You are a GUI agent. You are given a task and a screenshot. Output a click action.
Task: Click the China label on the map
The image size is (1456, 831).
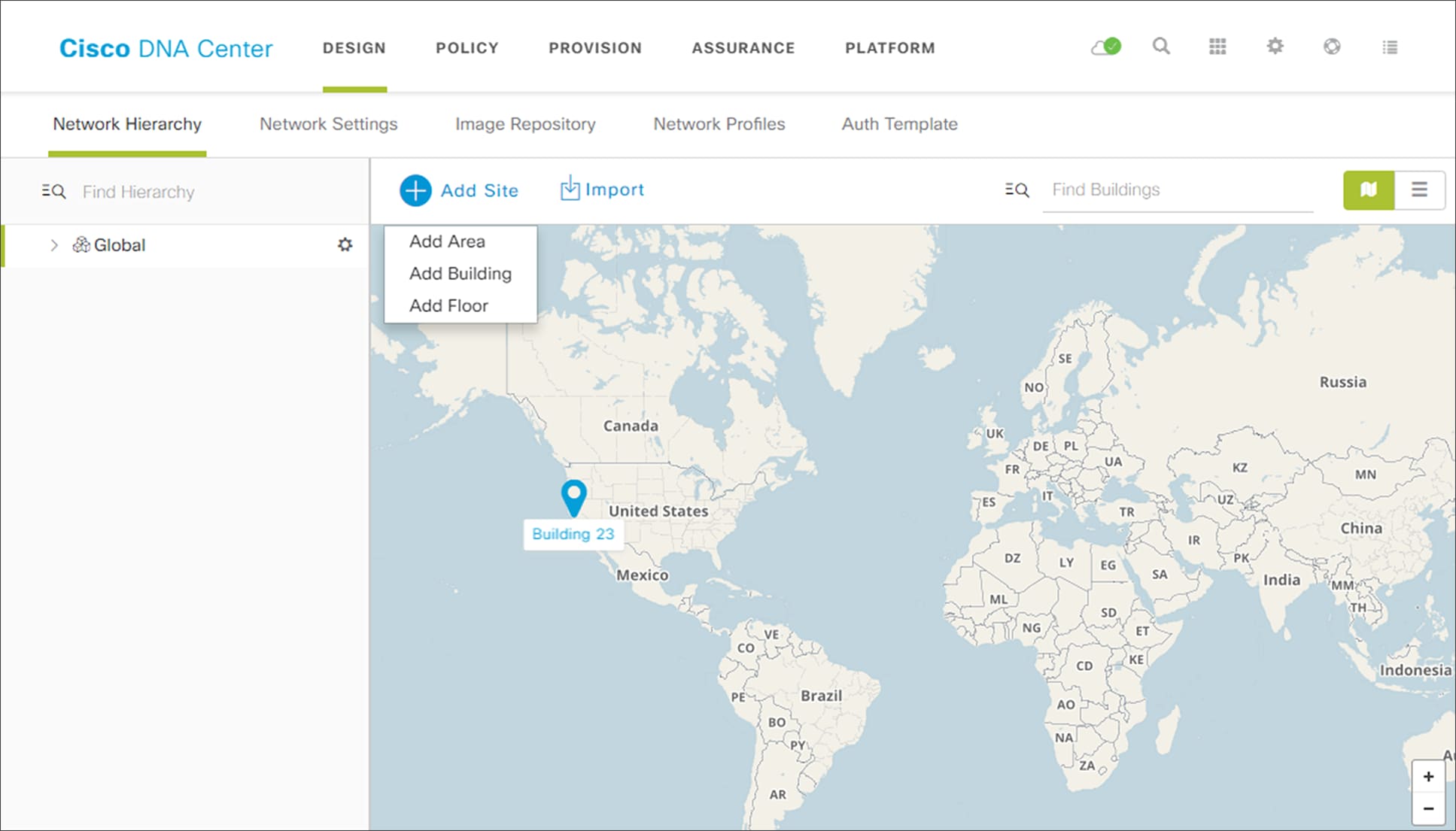[1361, 529]
